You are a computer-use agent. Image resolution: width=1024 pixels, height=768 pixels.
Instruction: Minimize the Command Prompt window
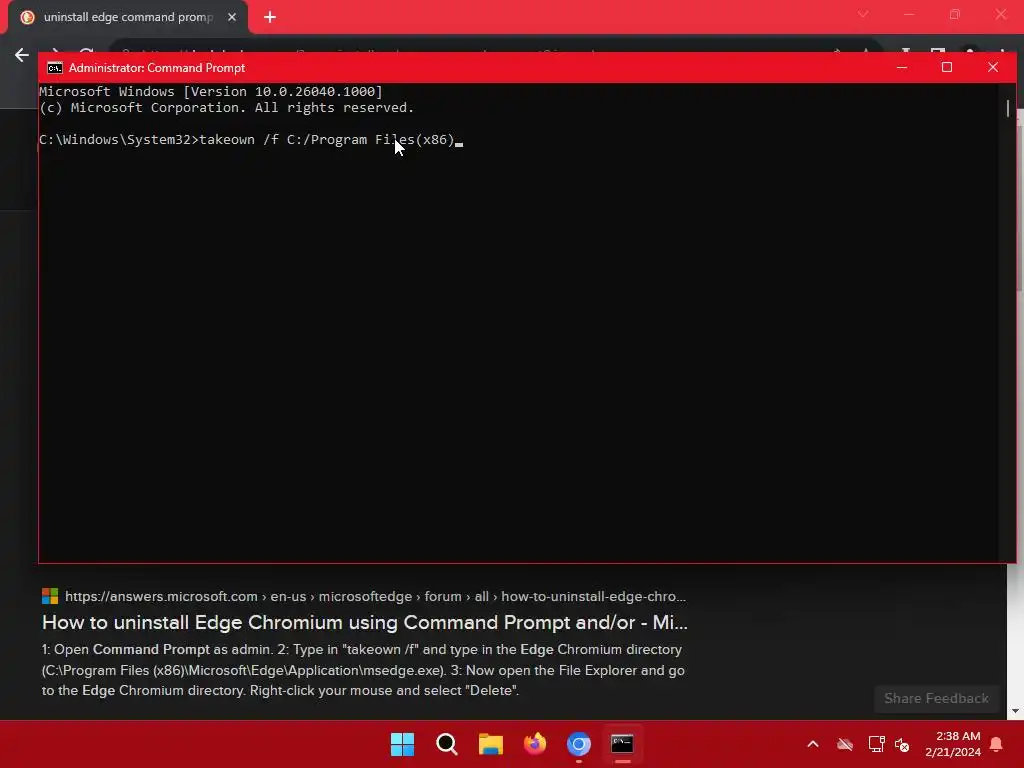(x=902, y=67)
